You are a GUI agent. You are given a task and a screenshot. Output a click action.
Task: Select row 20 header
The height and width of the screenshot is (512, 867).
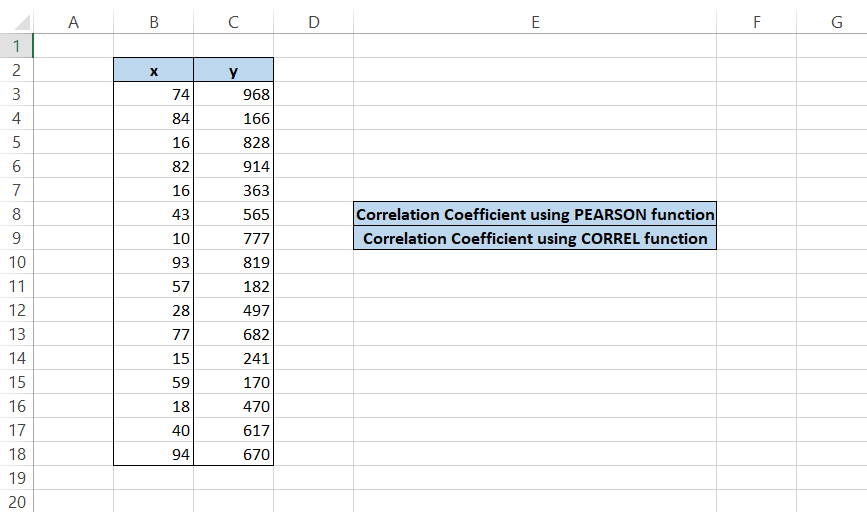(x=16, y=502)
